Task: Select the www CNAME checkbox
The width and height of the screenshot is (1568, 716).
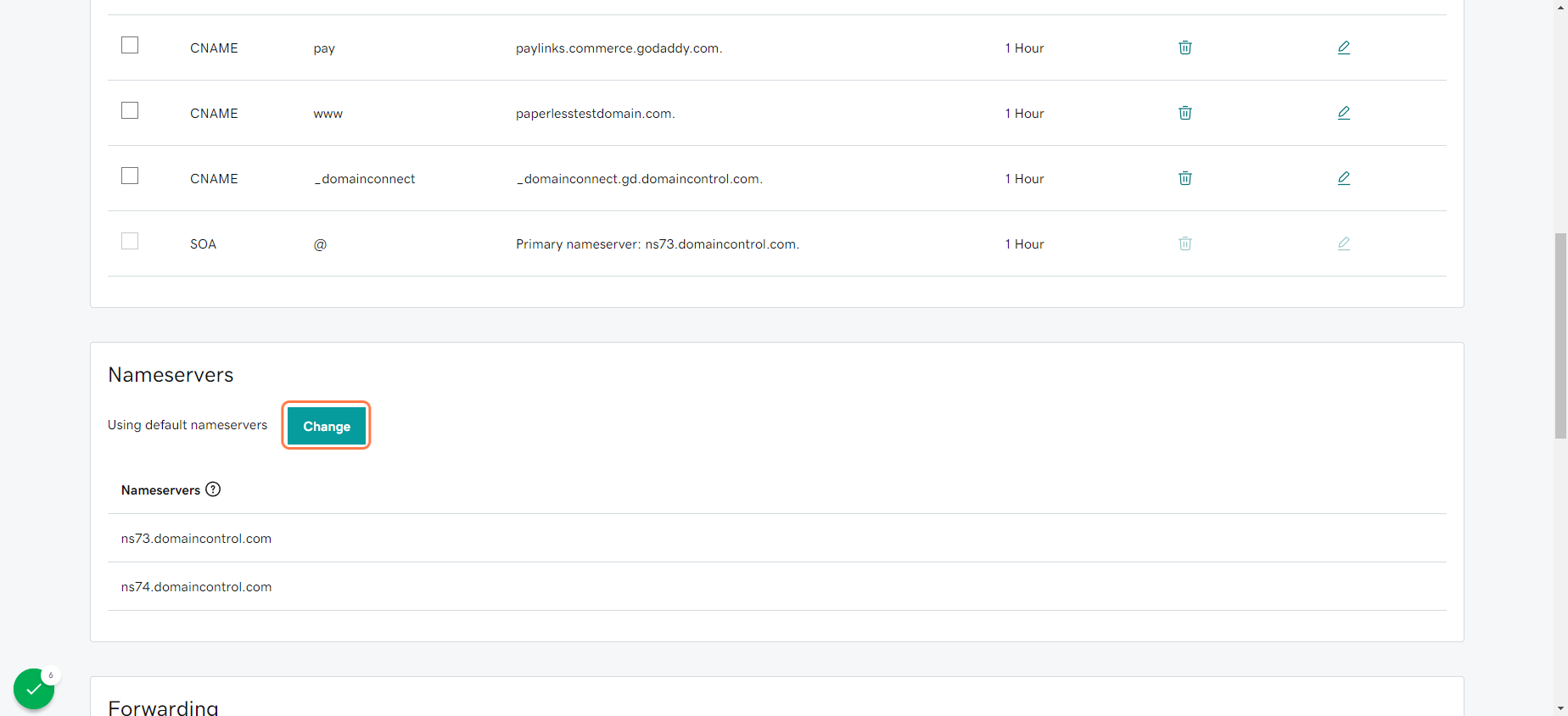Action: (130, 110)
